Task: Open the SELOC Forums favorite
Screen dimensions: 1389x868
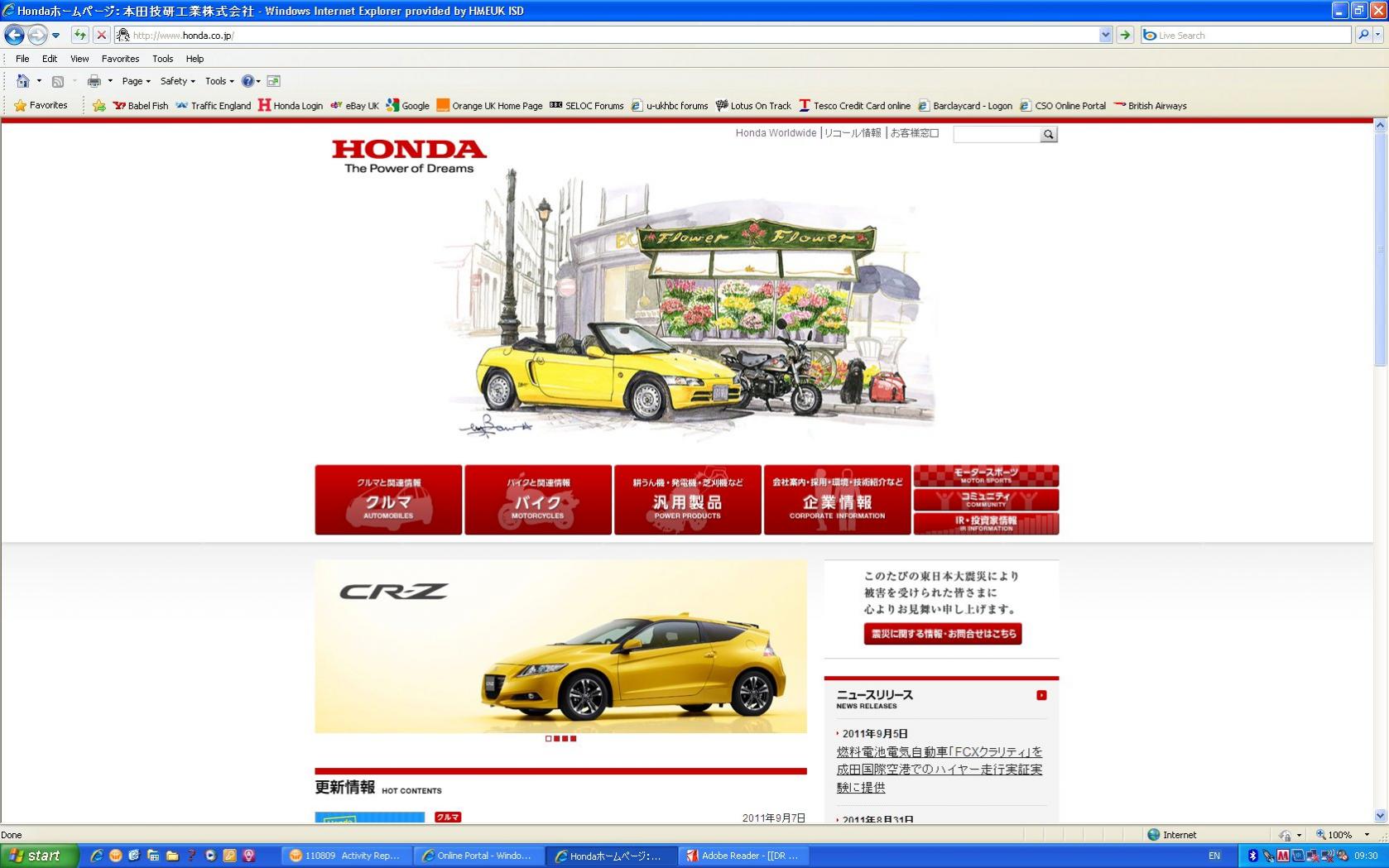Action: coord(587,106)
